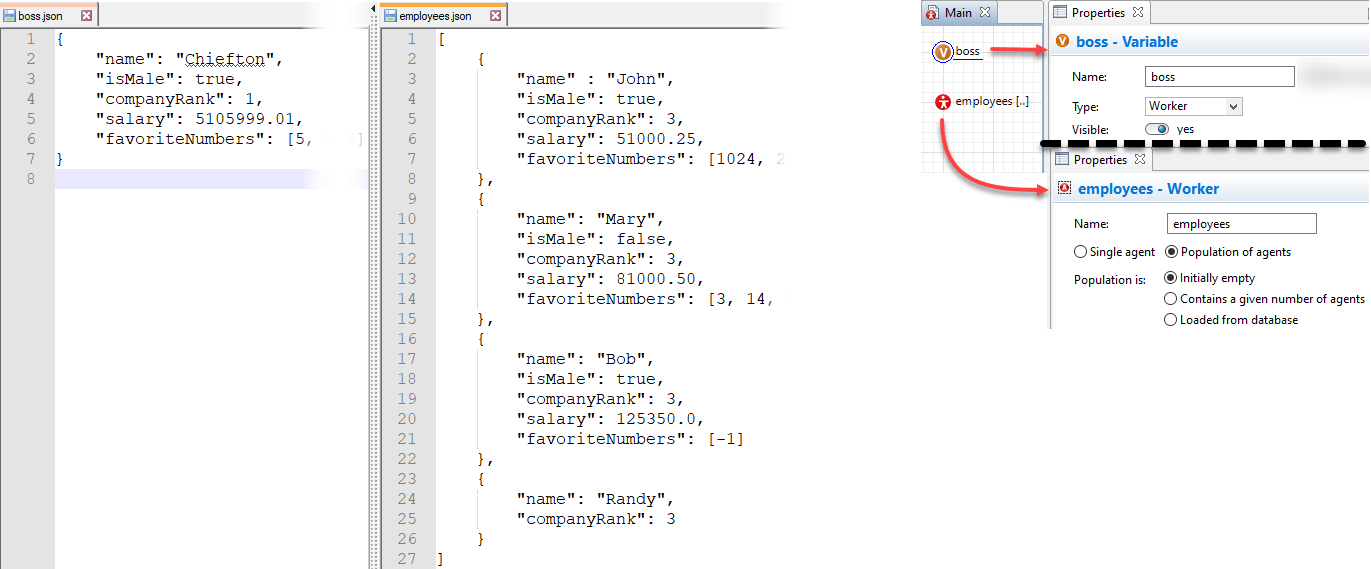This screenshot has width=1371, height=569.
Task: Open the lower Properties tab
Action: tap(1100, 160)
